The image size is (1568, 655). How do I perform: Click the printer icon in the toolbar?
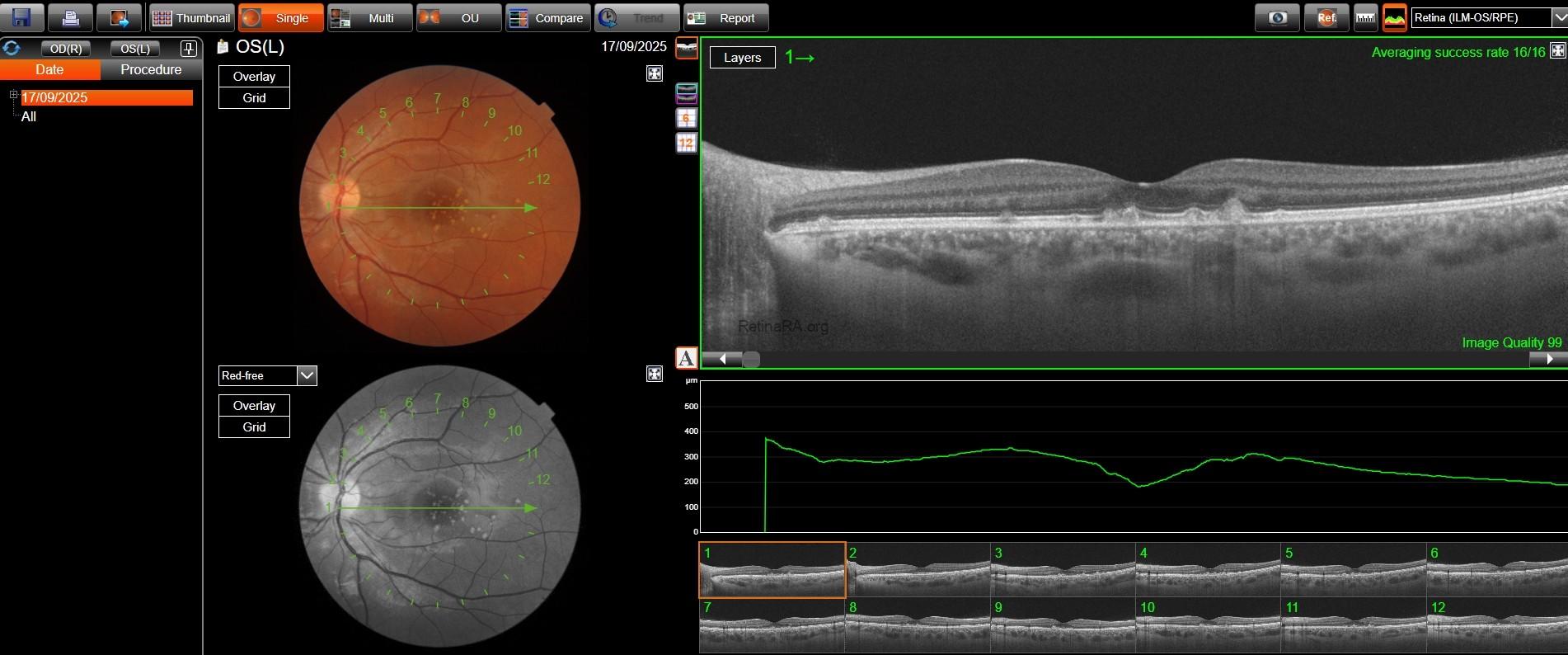[x=70, y=17]
